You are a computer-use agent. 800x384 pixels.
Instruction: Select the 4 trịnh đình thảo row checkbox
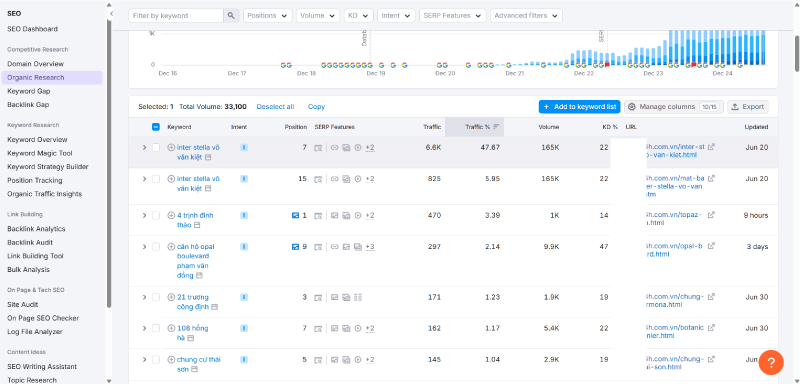[x=156, y=216]
